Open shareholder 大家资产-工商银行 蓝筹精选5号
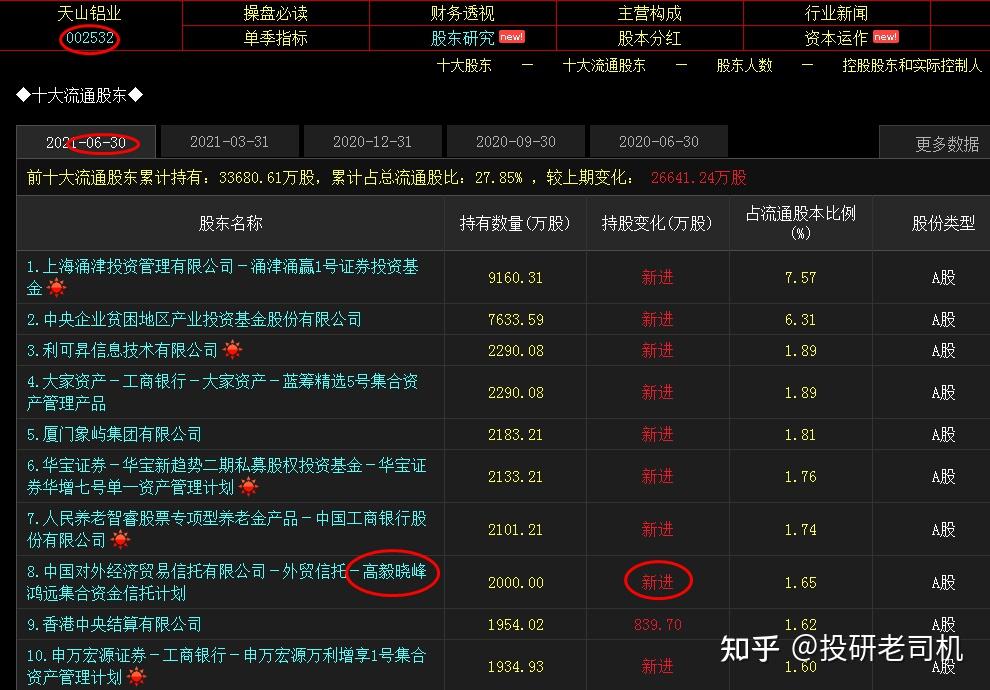Screen dimensions: 990x690 click(x=222, y=392)
